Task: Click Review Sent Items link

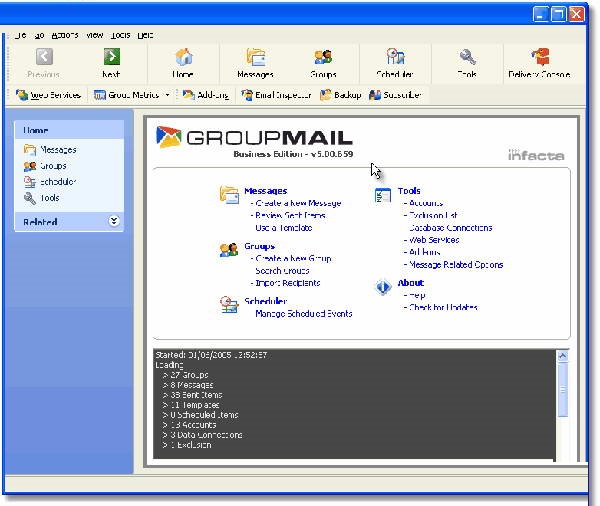Action: (290, 215)
